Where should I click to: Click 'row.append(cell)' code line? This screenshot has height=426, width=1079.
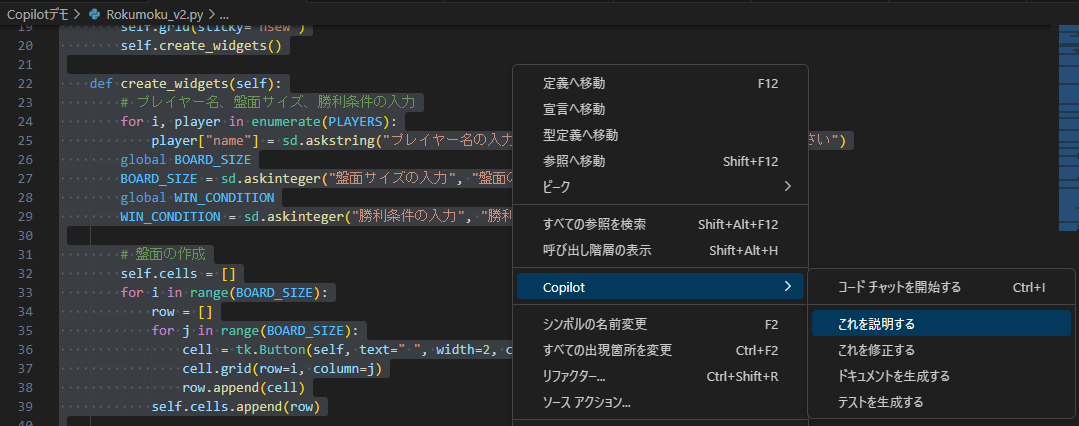[244, 387]
